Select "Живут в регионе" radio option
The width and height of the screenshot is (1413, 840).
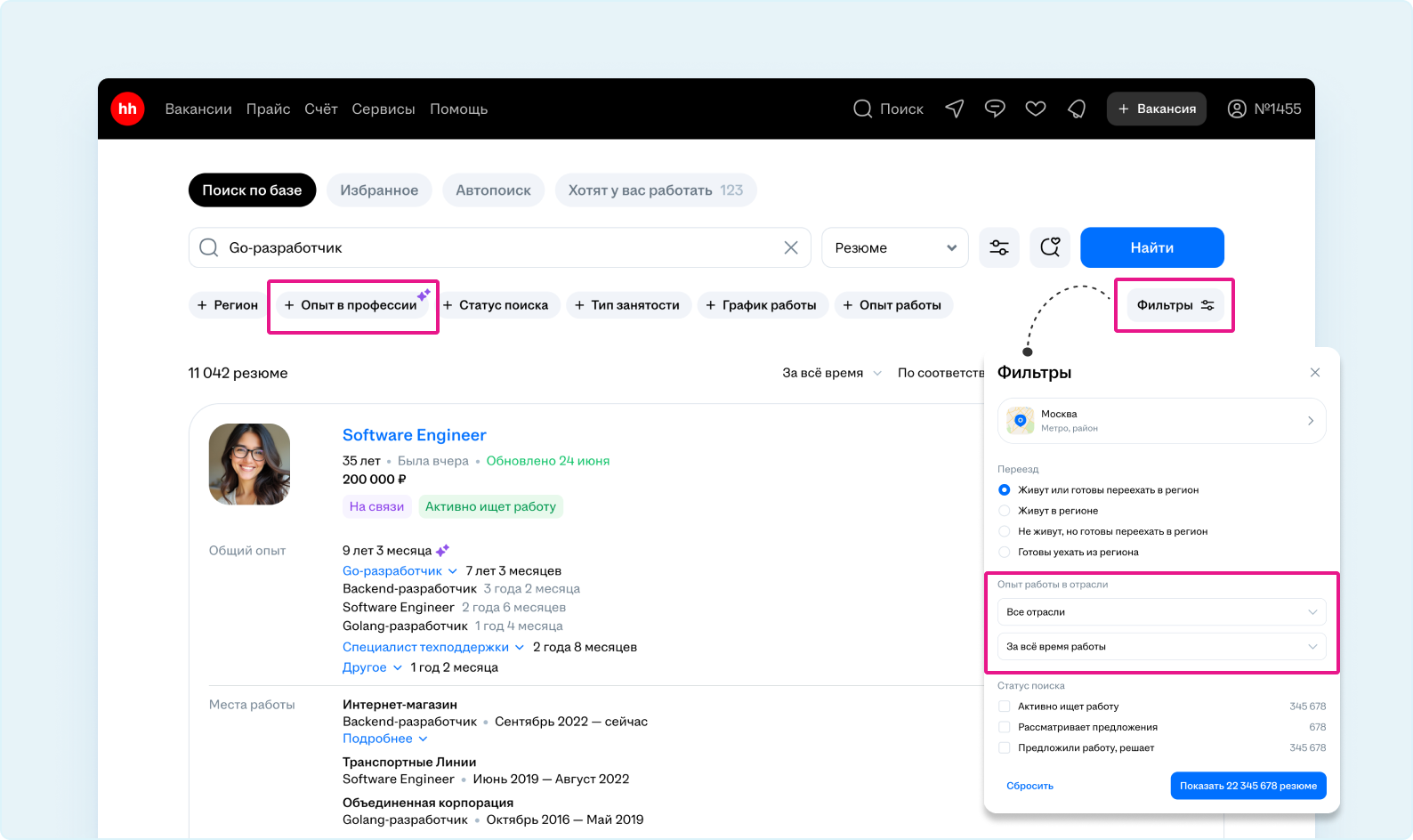point(1005,511)
